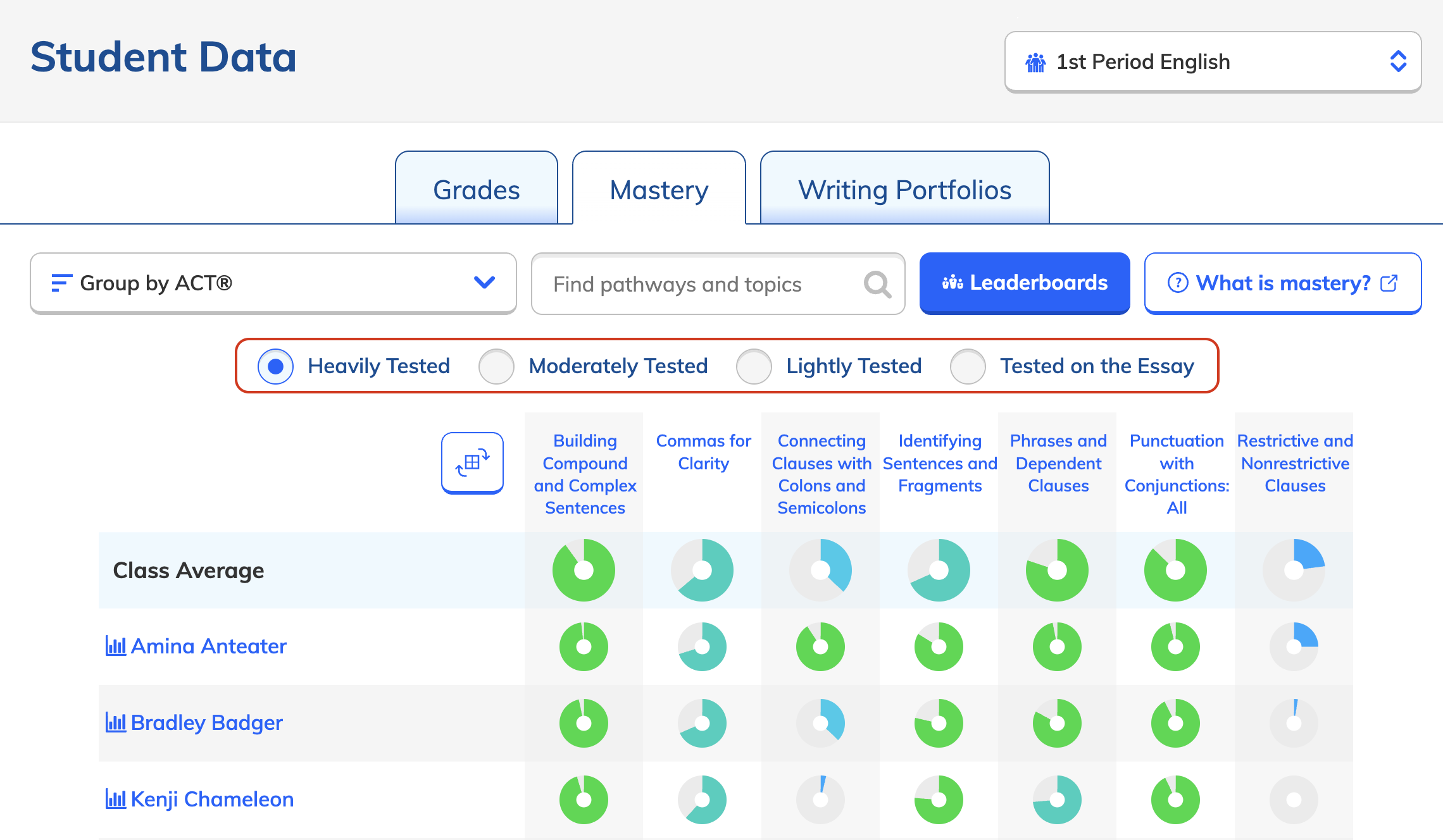Click the search magnifier icon
Viewport: 1443px width, 840px height.
point(877,284)
